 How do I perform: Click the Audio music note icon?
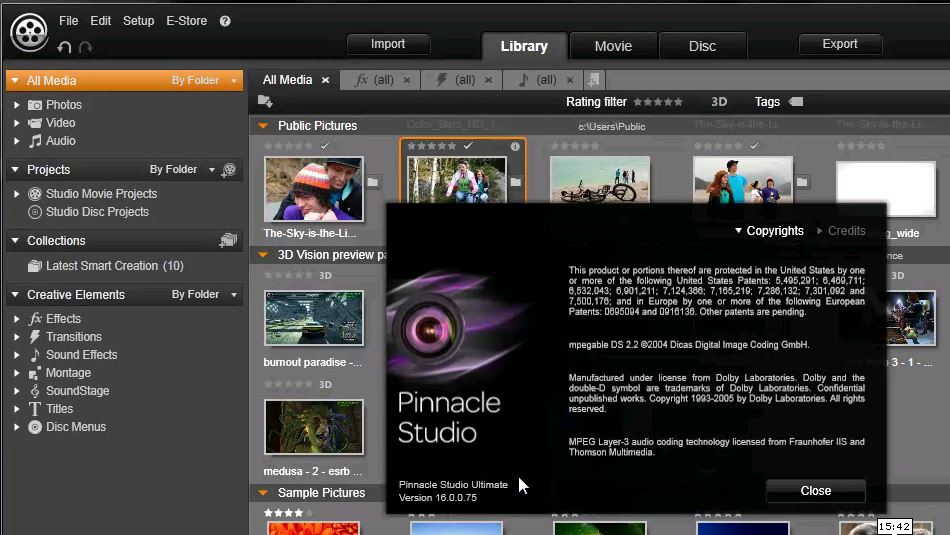[x=35, y=141]
